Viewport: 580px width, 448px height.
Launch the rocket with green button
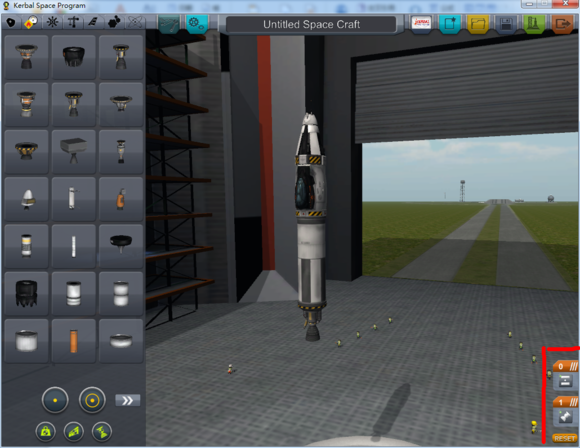click(x=534, y=24)
